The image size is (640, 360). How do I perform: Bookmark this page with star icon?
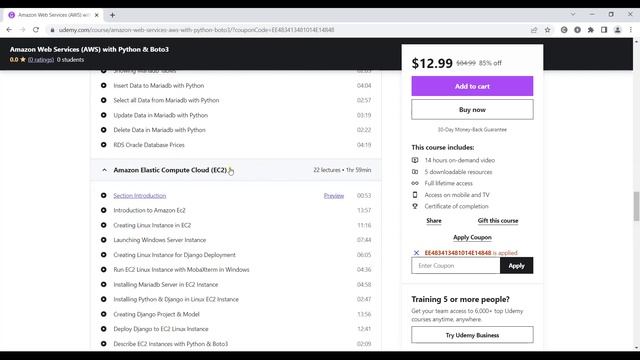[547, 30]
